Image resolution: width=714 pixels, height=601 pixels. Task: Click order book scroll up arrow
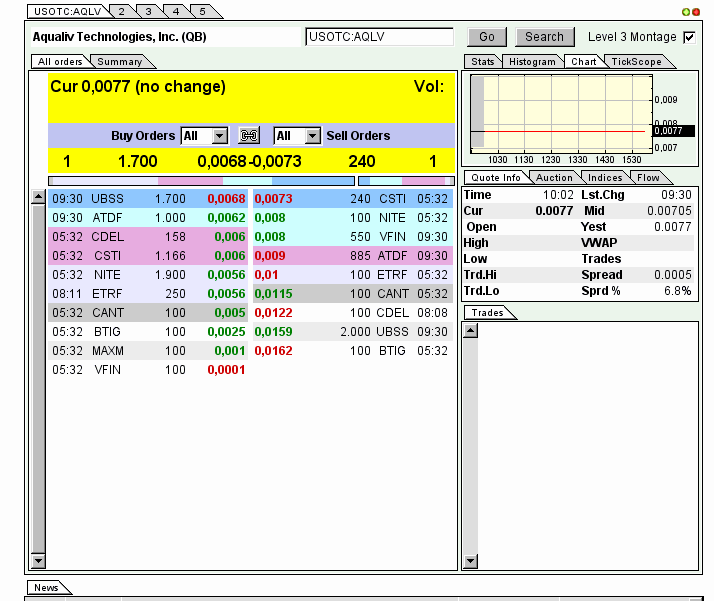pyautogui.click(x=38, y=197)
